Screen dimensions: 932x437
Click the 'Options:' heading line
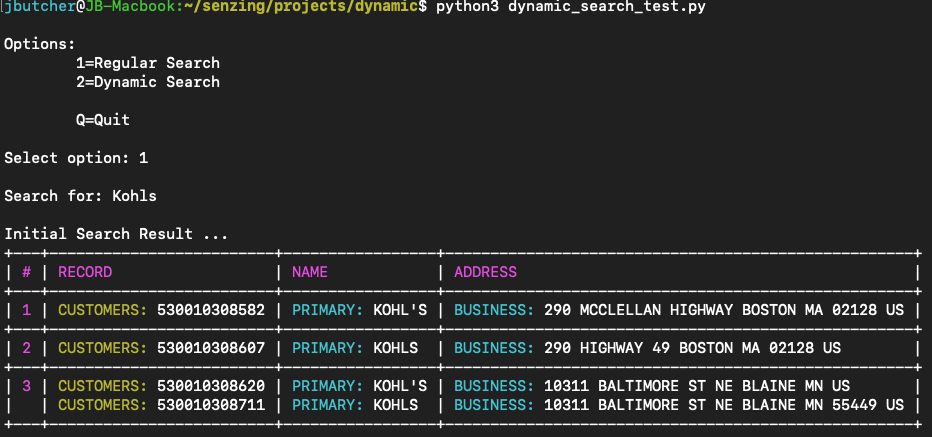[40, 44]
